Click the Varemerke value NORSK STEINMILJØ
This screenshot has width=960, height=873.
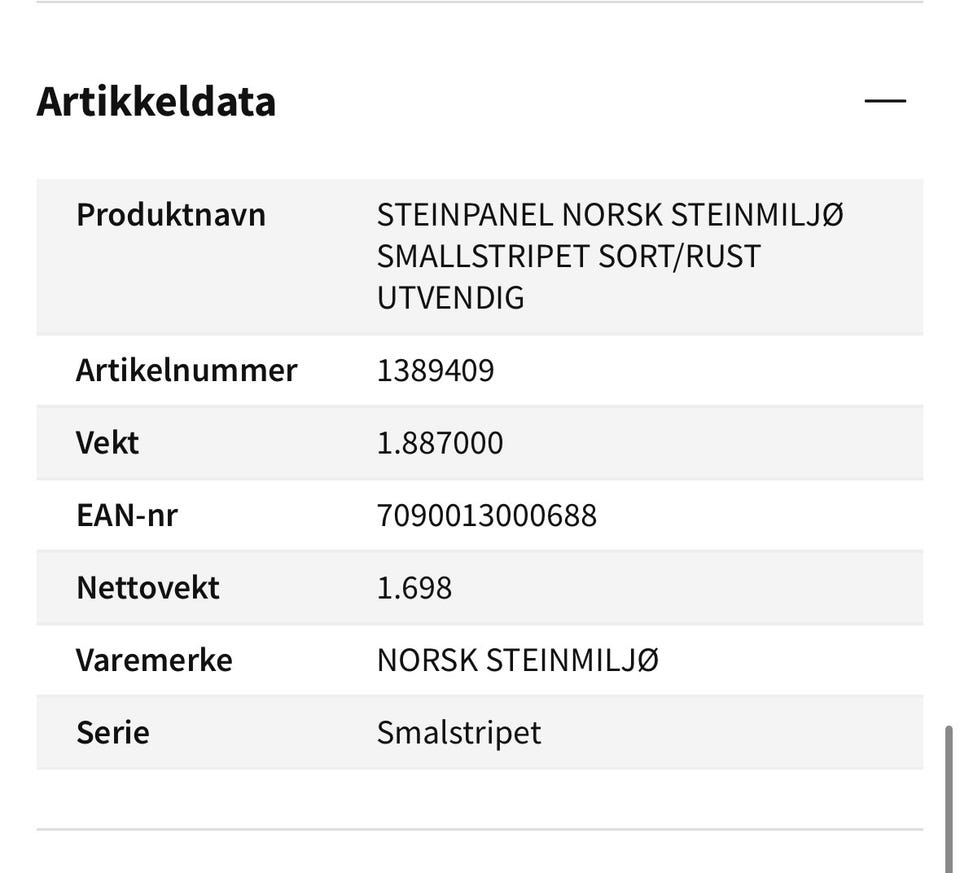pyautogui.click(x=517, y=660)
